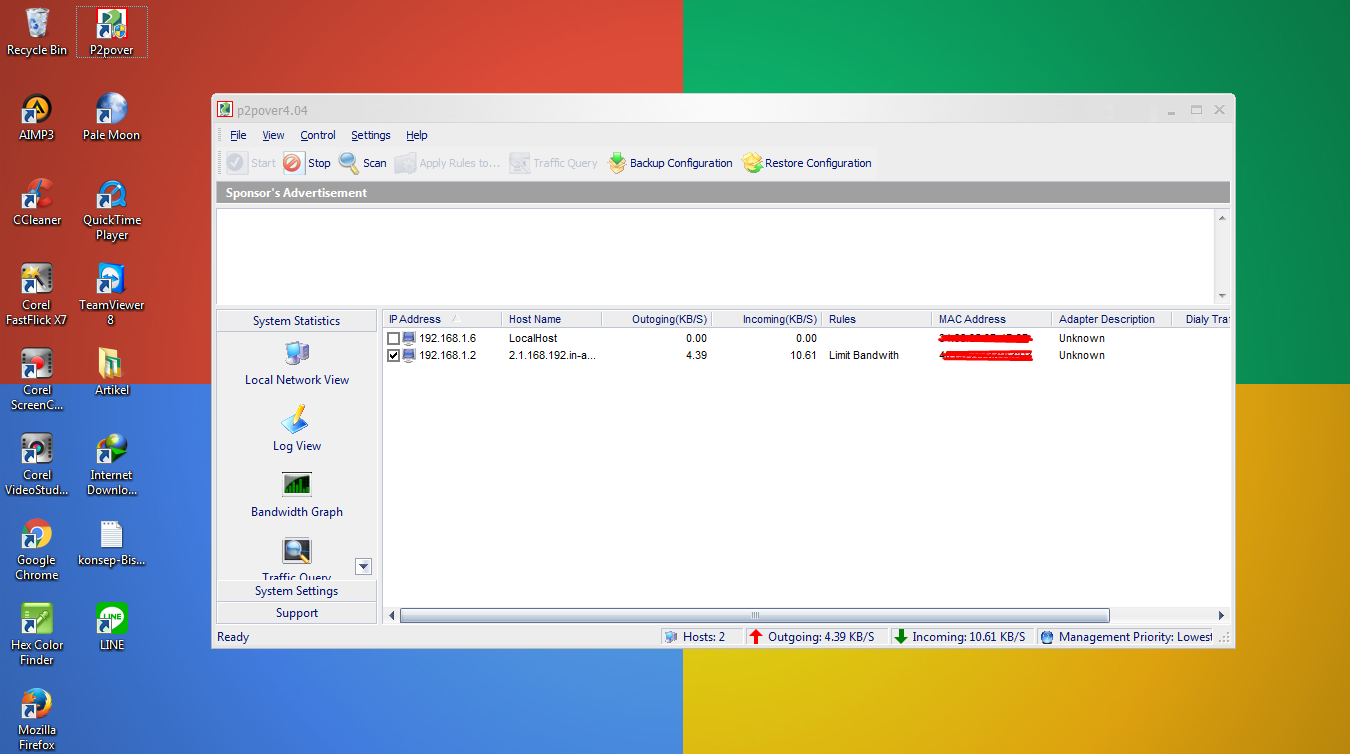This screenshot has width=1350, height=754.
Task: Click the greyed Start toolbar button
Action: pos(251,163)
